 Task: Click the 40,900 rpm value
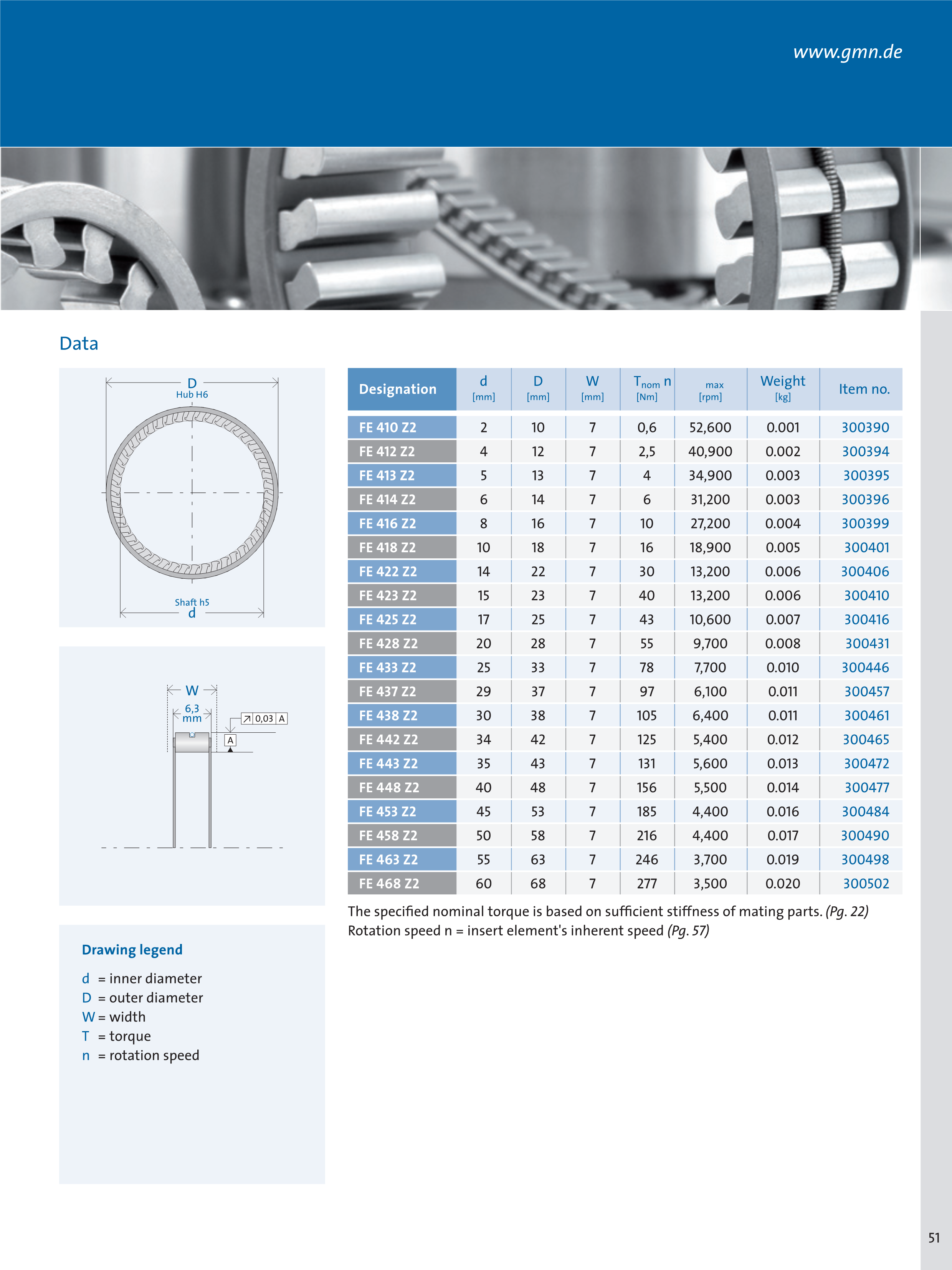click(x=710, y=451)
